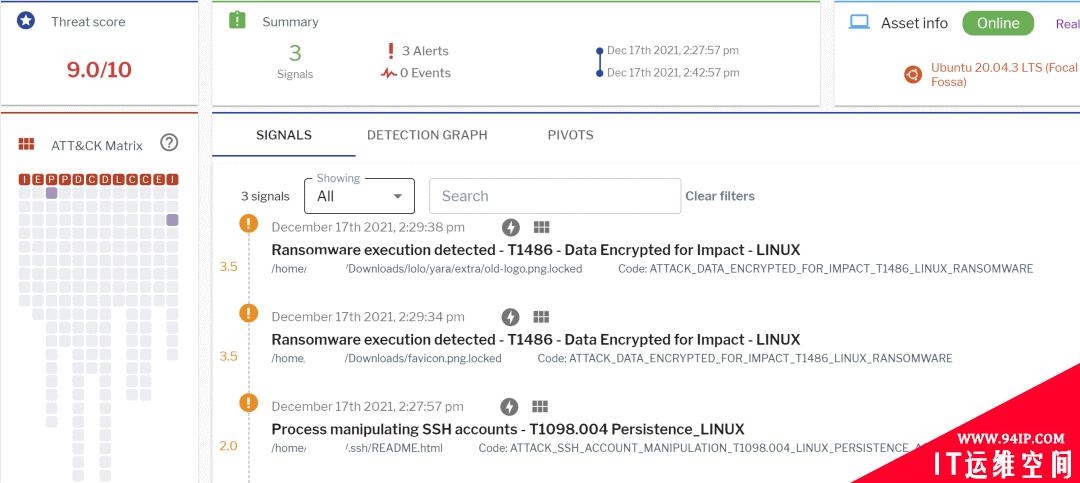Click timeline start dot at 2:27:57 pm
Screen dimensions: 1080x483
pyautogui.click(x=600, y=51)
